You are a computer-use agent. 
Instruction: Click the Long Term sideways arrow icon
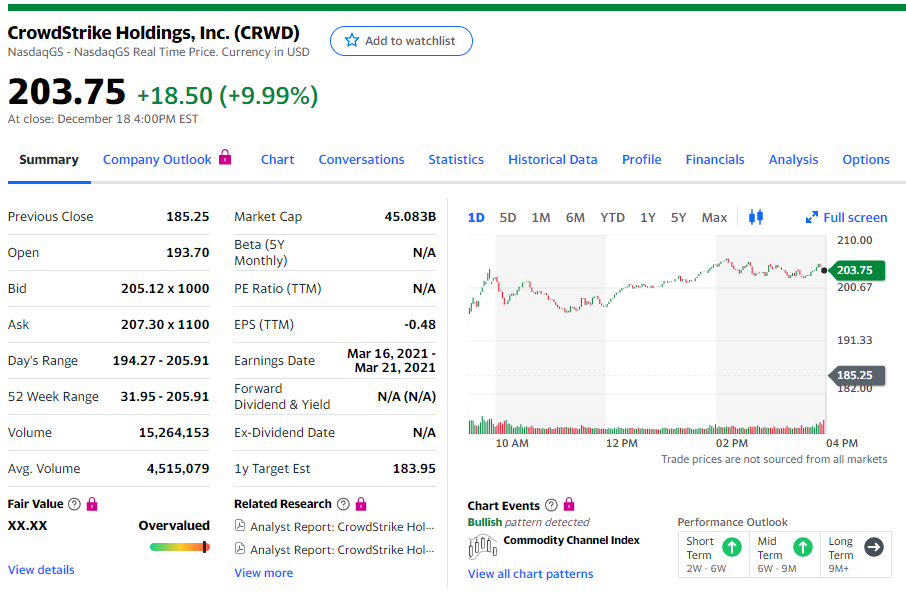pos(873,547)
